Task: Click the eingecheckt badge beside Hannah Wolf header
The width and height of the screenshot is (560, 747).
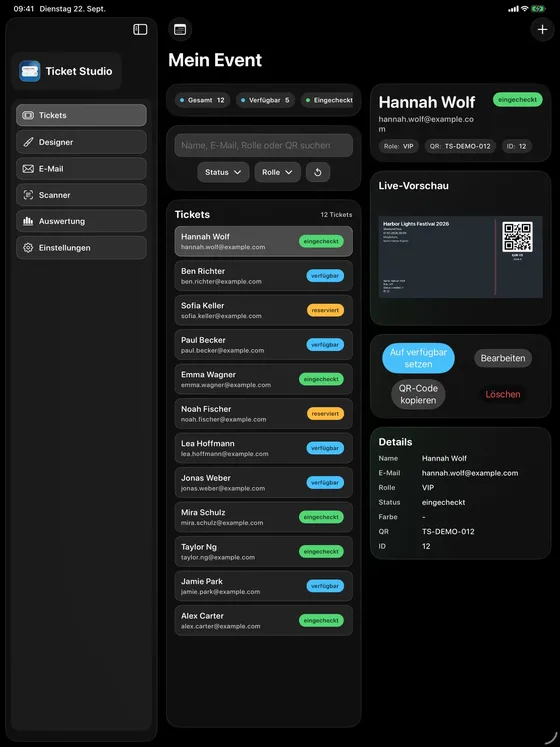Action: click(x=518, y=100)
